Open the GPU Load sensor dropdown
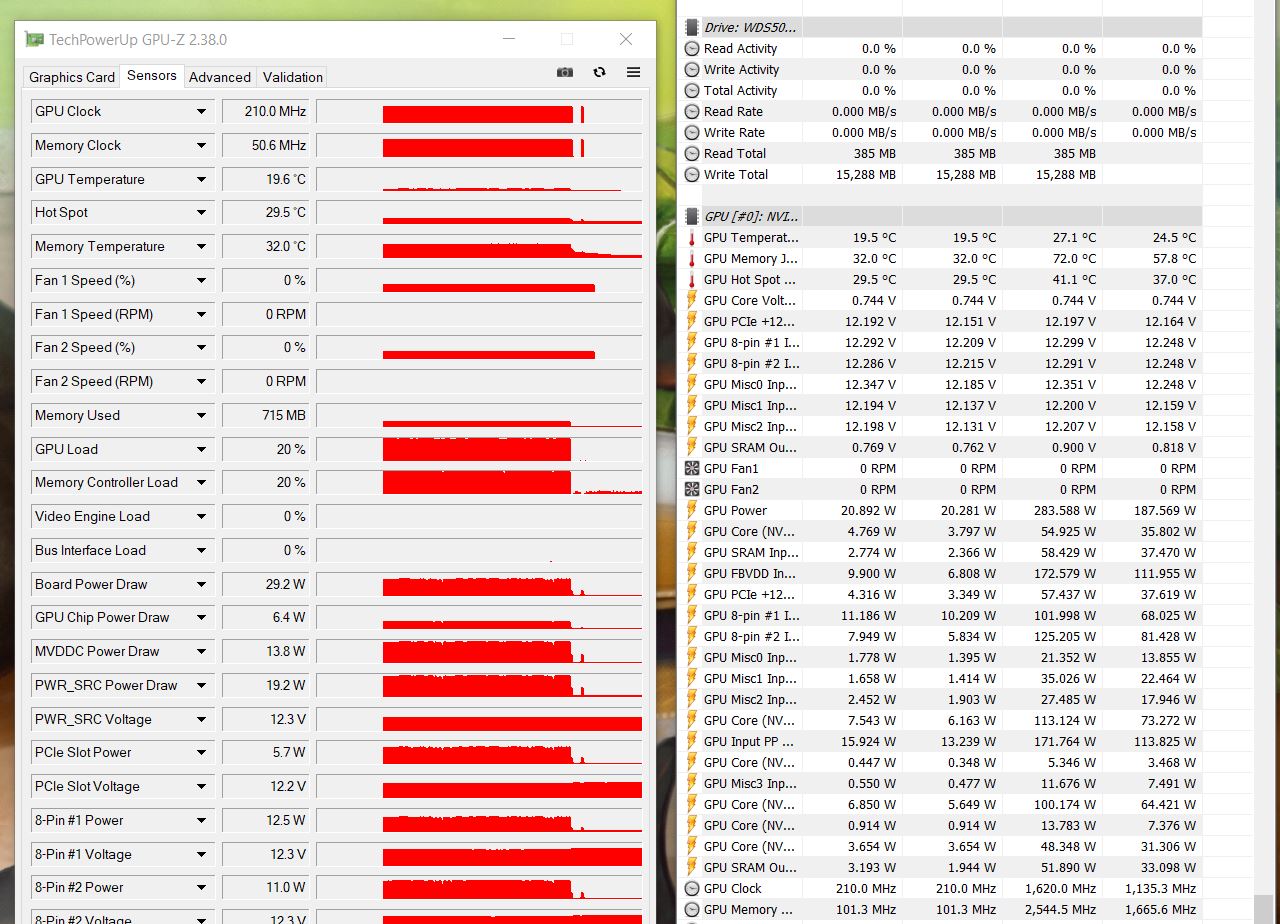Image resolution: width=1280 pixels, height=924 pixels. point(201,450)
